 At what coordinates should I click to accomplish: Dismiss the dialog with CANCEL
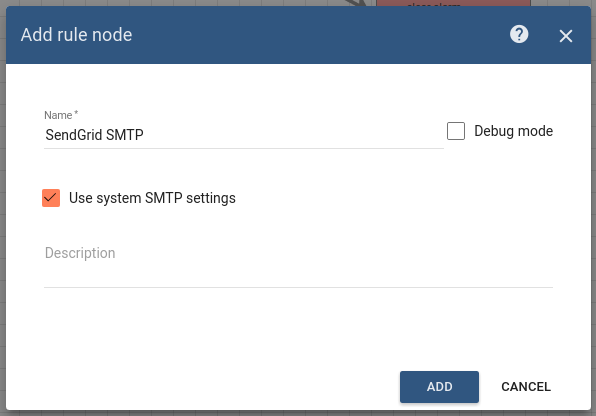526,387
